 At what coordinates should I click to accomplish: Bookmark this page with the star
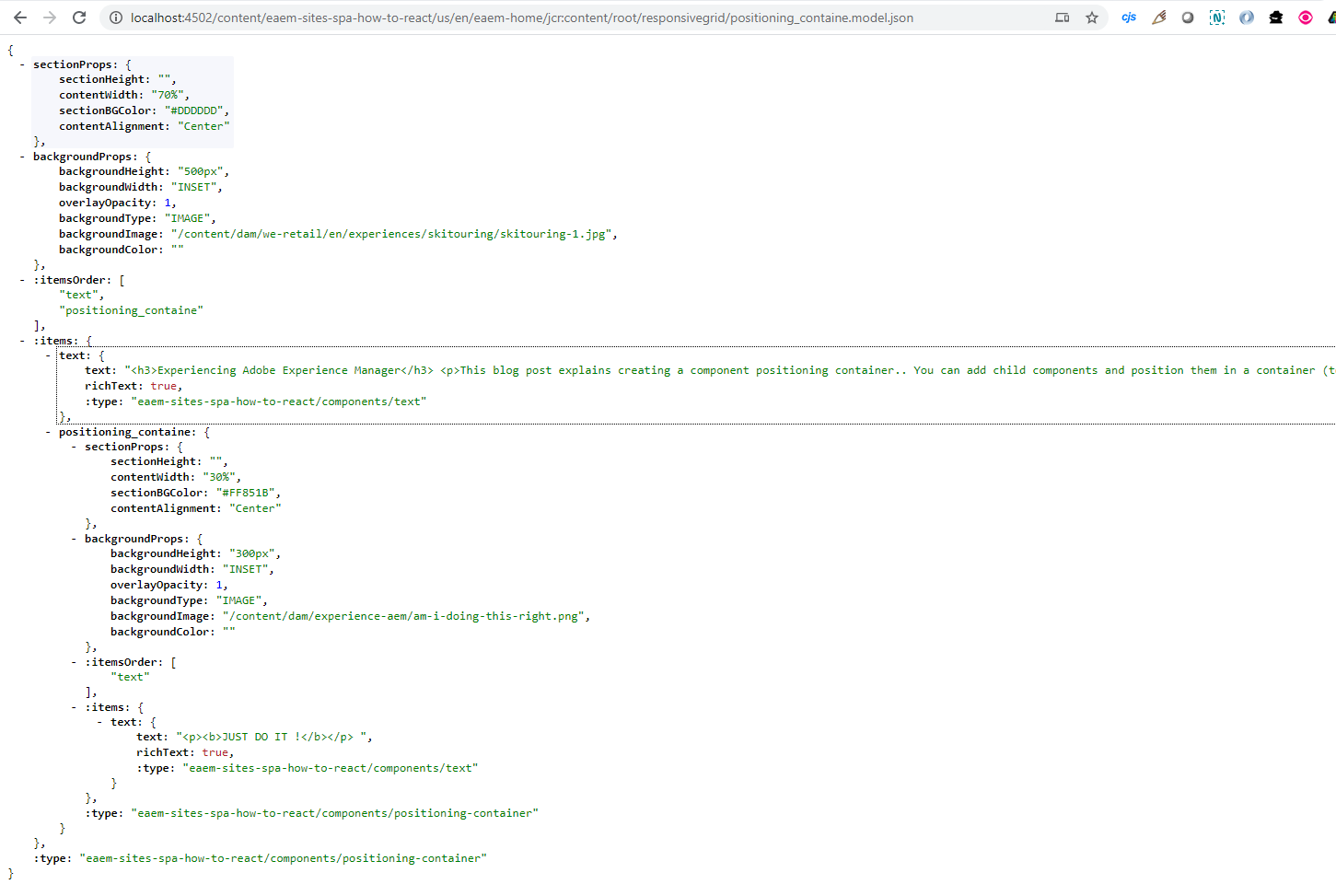click(1092, 17)
